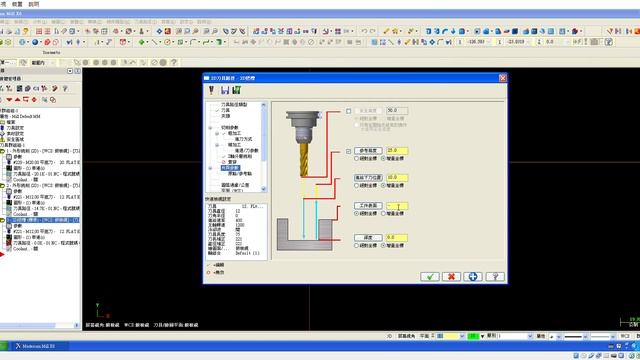Select 貫穿 in dialog tree
Viewport: 640px width, 360px height.
(x=232, y=162)
